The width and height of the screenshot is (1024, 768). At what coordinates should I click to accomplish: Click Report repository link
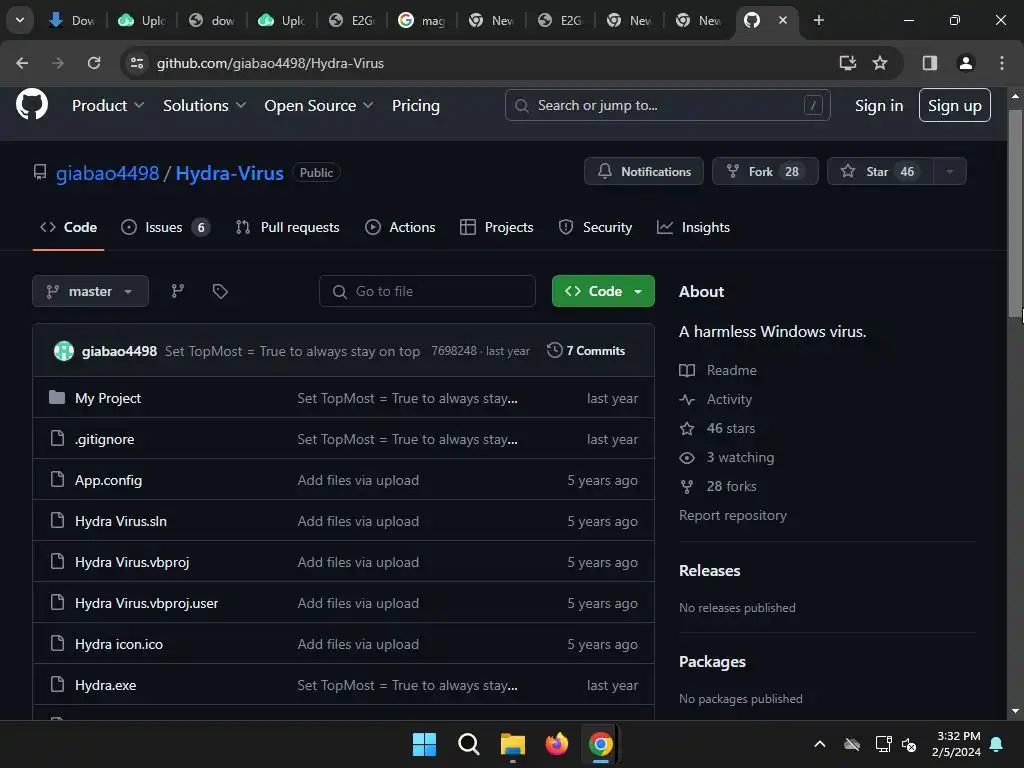point(733,515)
